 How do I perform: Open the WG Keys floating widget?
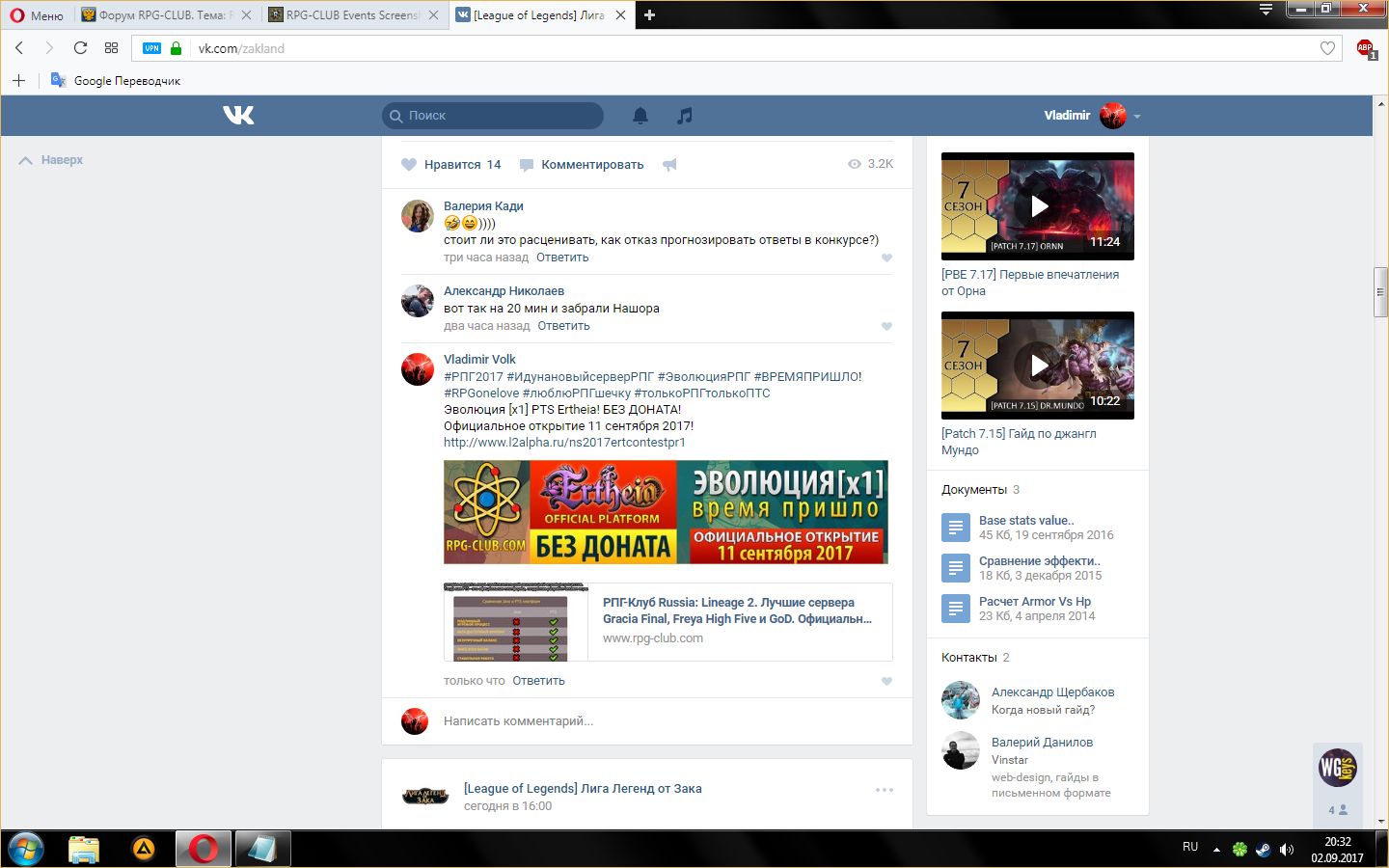coord(1338,768)
